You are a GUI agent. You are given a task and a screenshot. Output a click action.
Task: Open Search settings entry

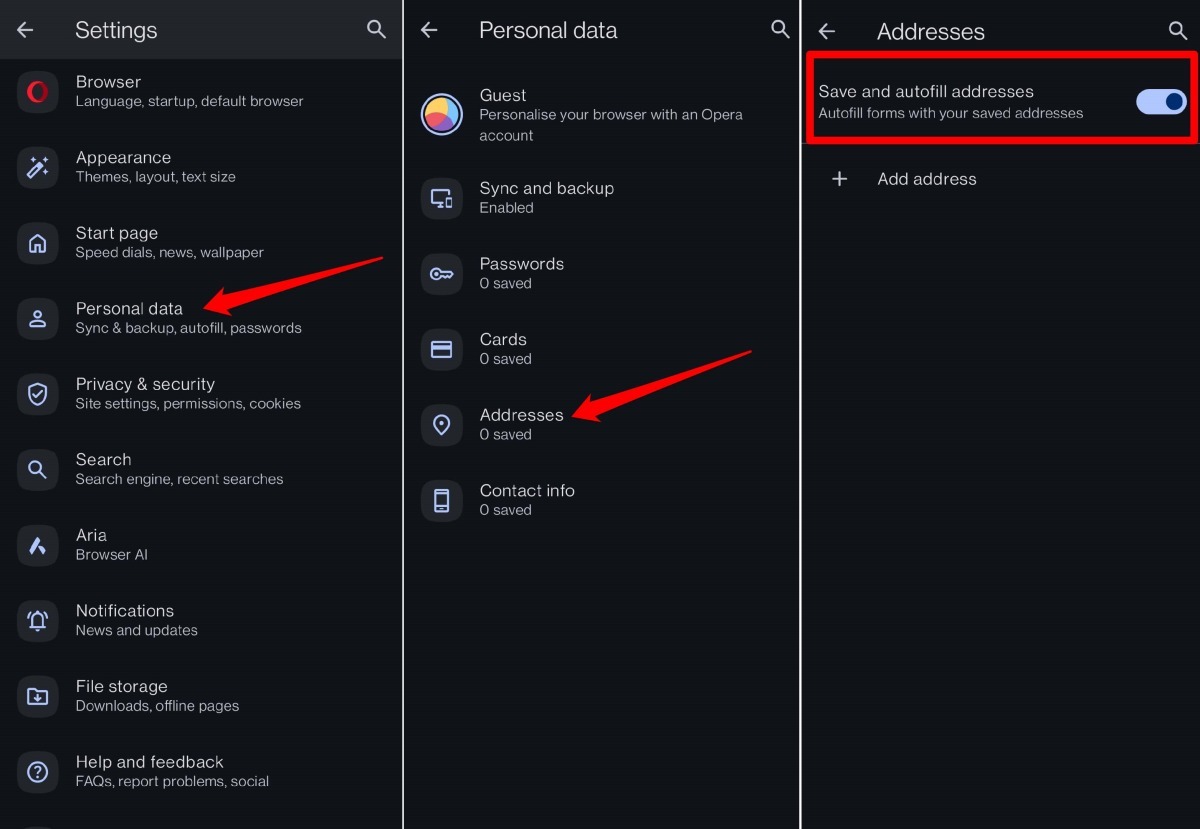point(201,469)
